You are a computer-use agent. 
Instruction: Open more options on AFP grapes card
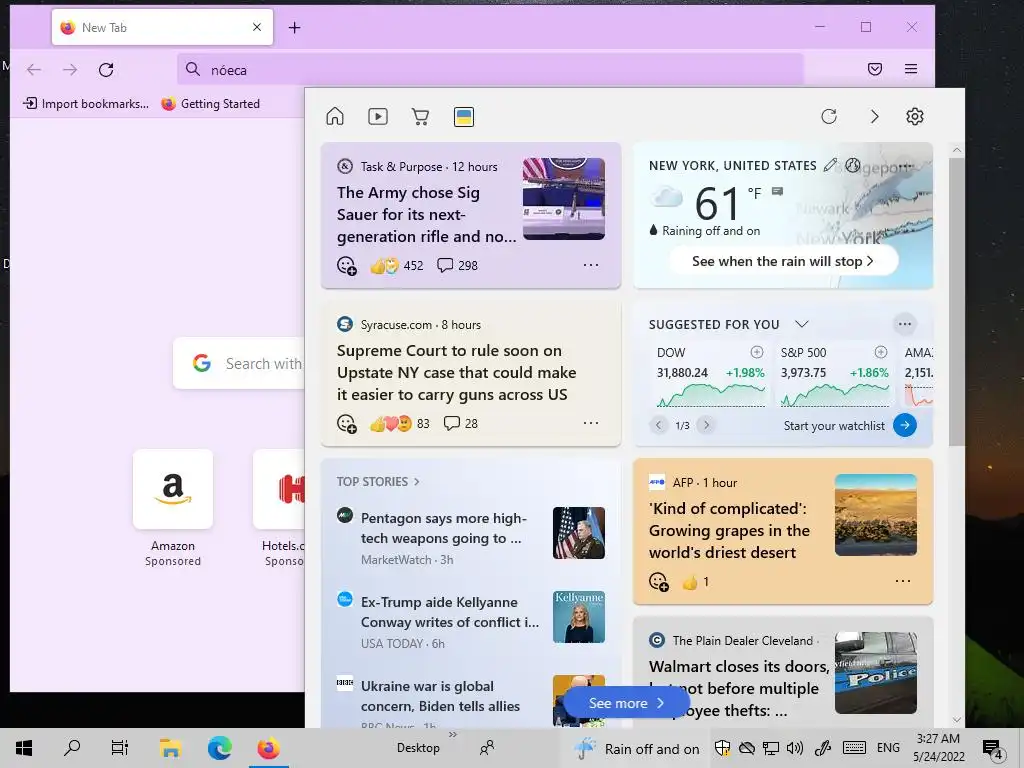(903, 581)
